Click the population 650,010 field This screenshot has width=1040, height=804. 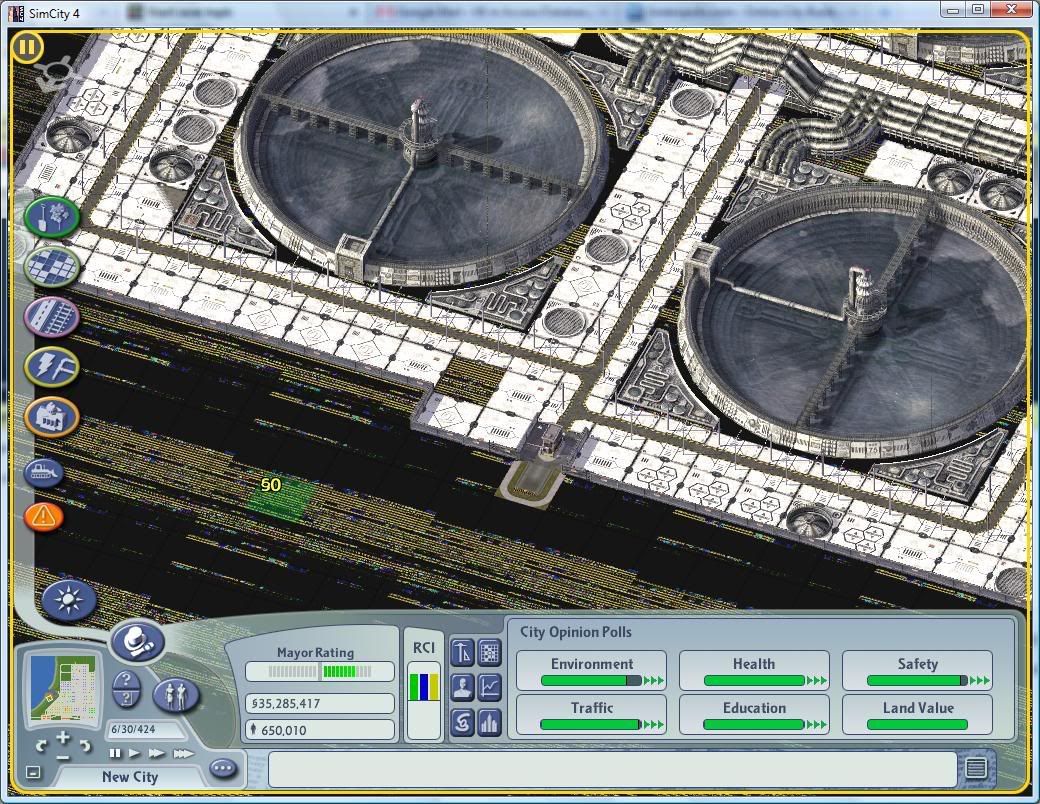coord(320,730)
